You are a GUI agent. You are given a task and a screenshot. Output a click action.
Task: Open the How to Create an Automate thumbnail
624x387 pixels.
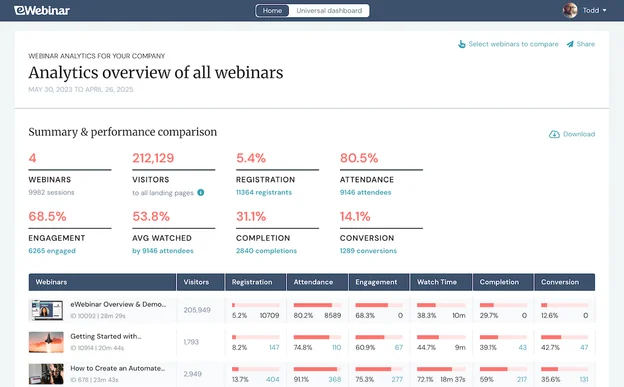[x=46, y=374]
